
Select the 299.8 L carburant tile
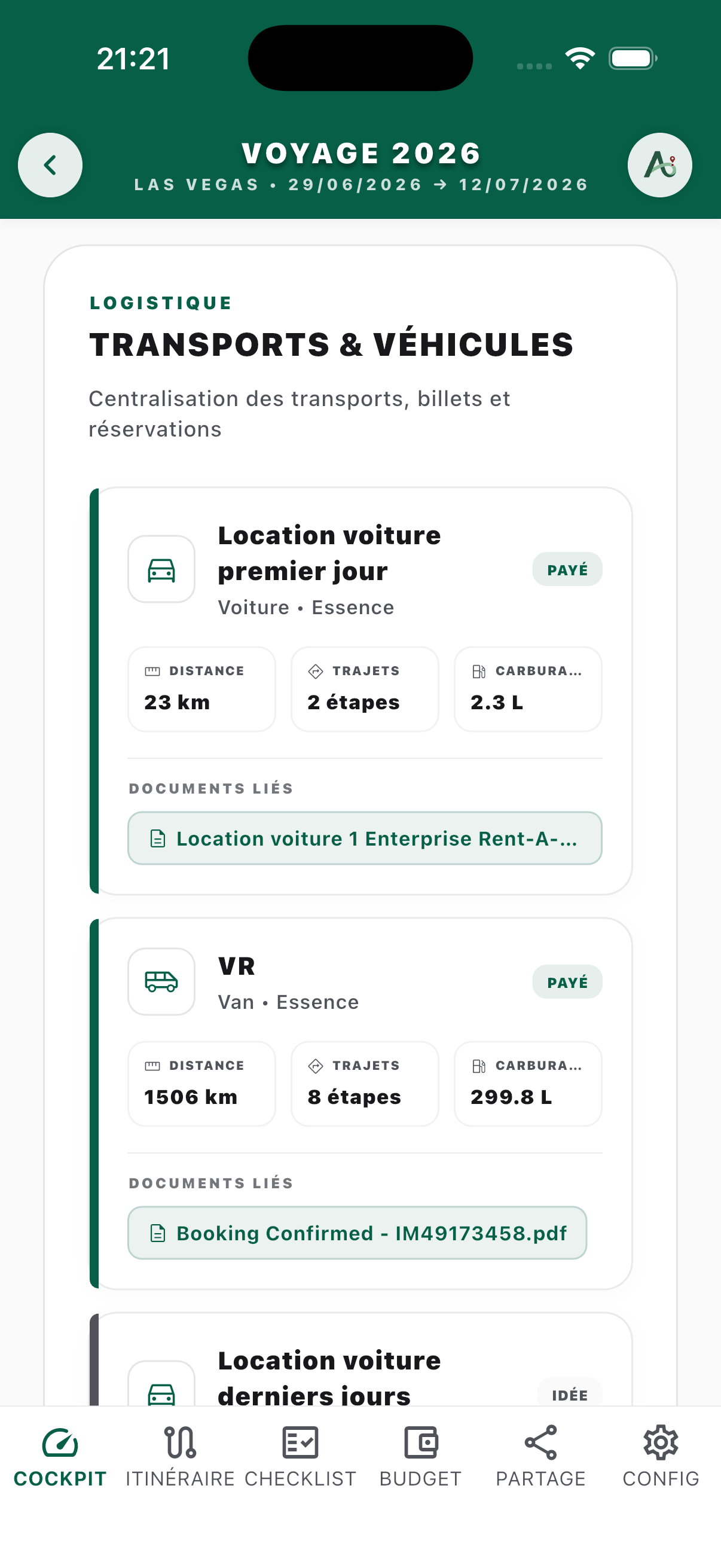pos(527,1084)
